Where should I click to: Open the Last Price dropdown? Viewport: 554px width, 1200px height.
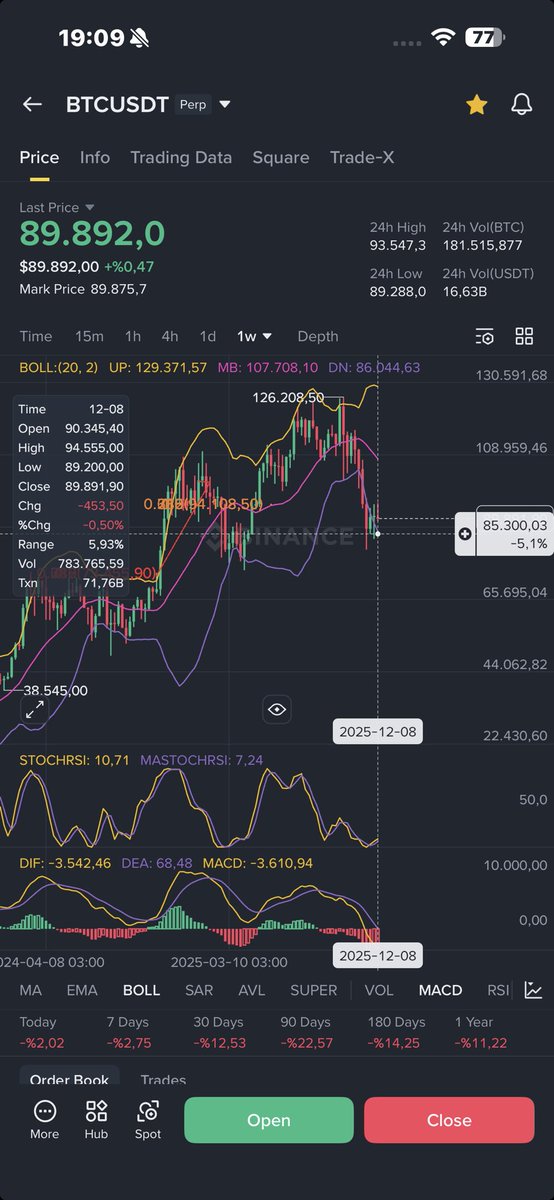(57, 207)
